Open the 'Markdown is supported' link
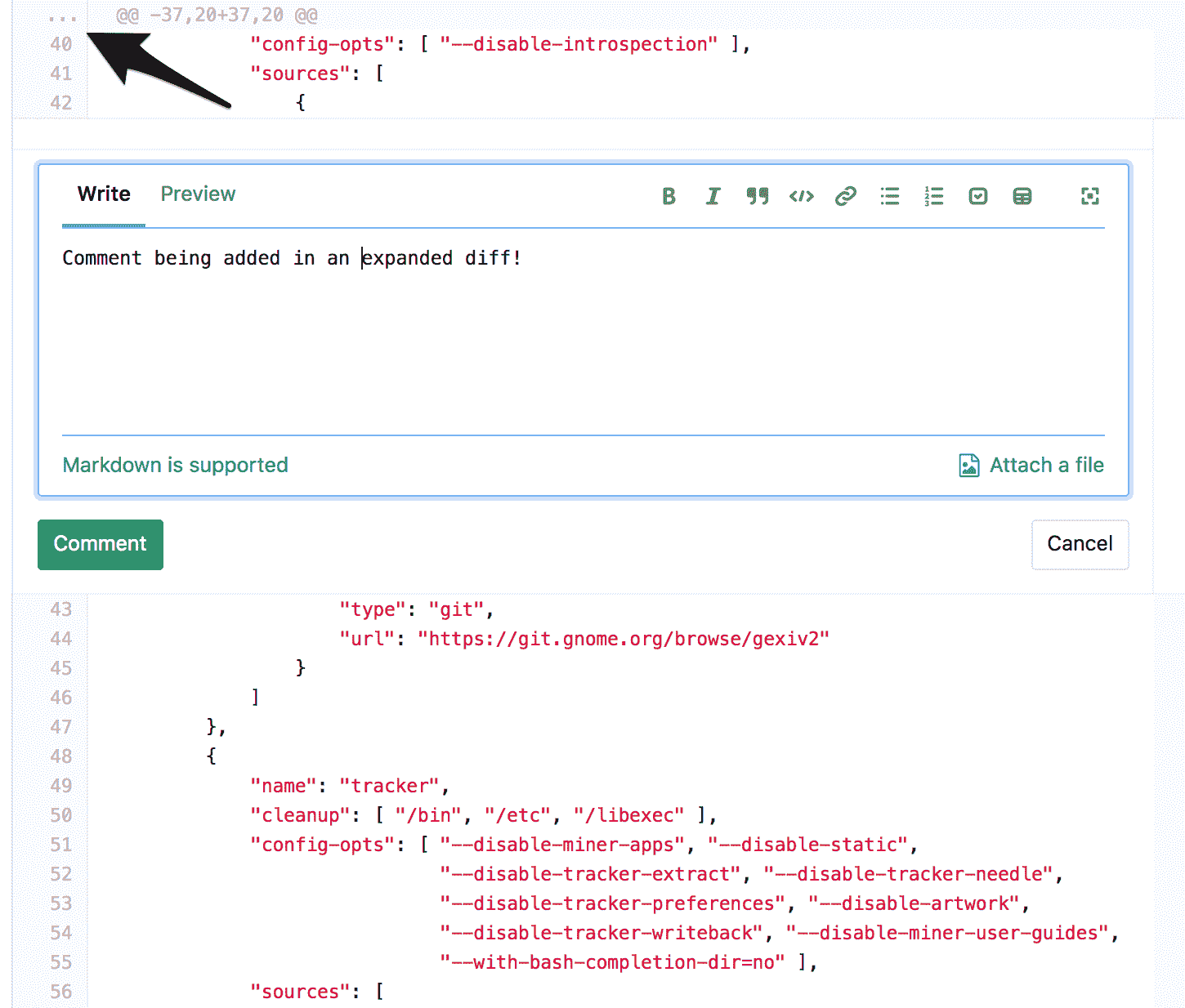The width and height of the screenshot is (1185, 1008). coord(176,466)
